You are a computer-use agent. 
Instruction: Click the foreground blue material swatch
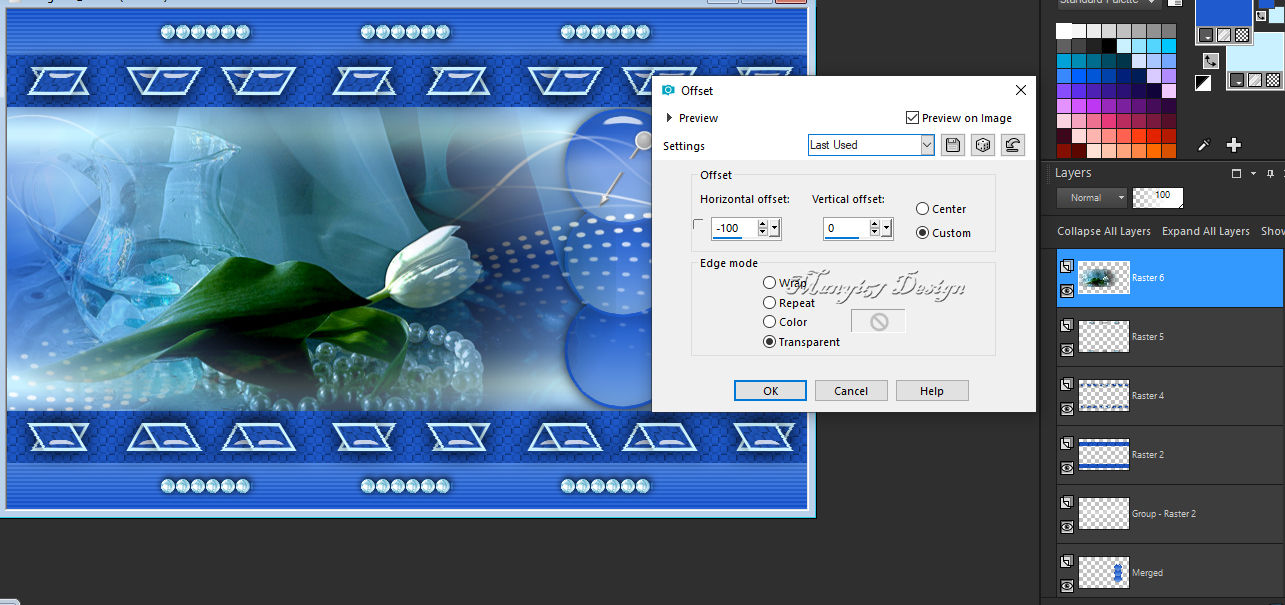[1224, 12]
